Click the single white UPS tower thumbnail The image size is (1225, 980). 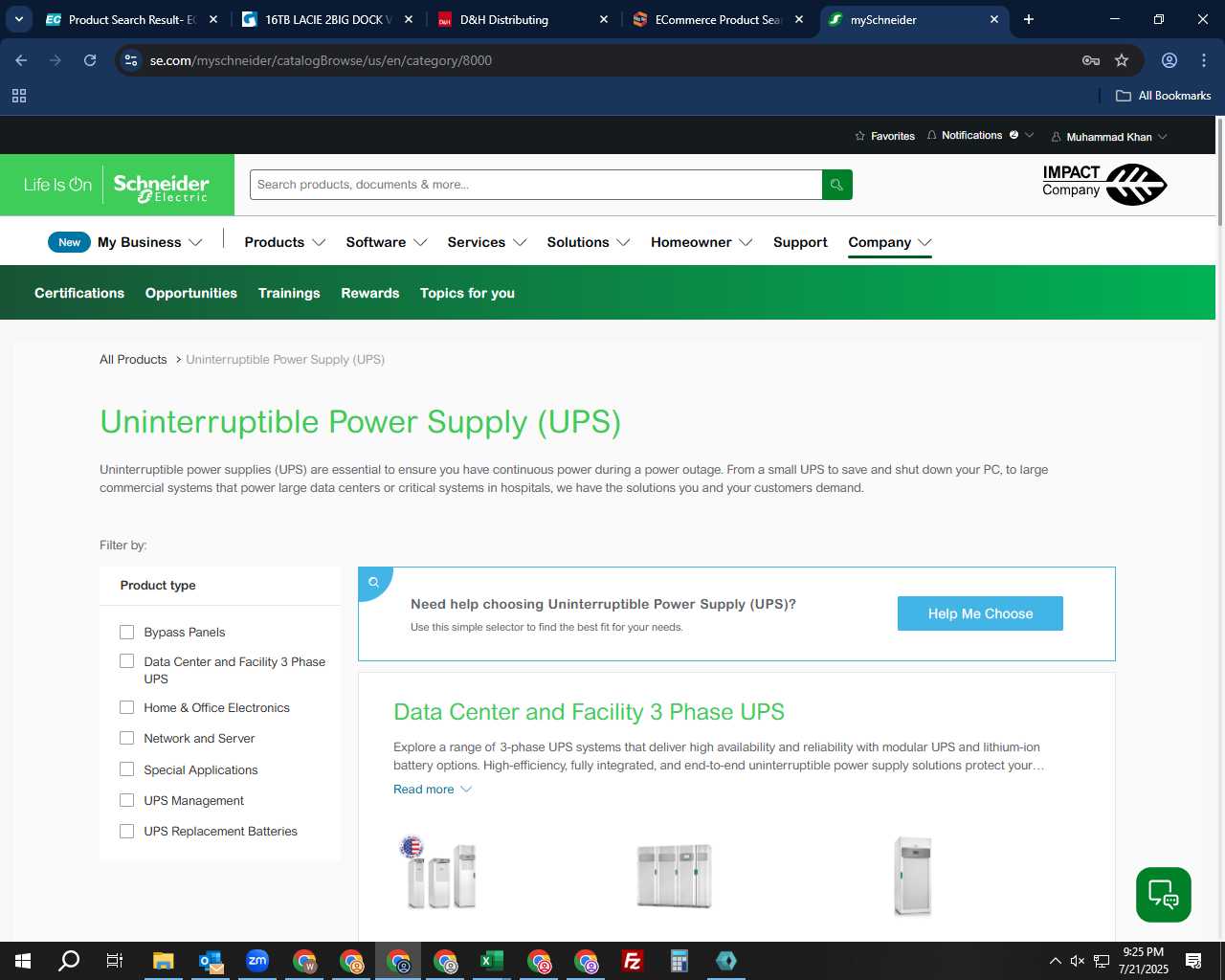(912, 876)
